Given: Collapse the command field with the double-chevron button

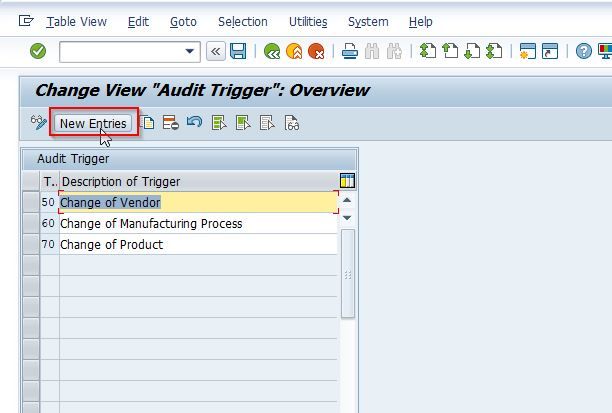Looking at the screenshot, I should point(215,51).
